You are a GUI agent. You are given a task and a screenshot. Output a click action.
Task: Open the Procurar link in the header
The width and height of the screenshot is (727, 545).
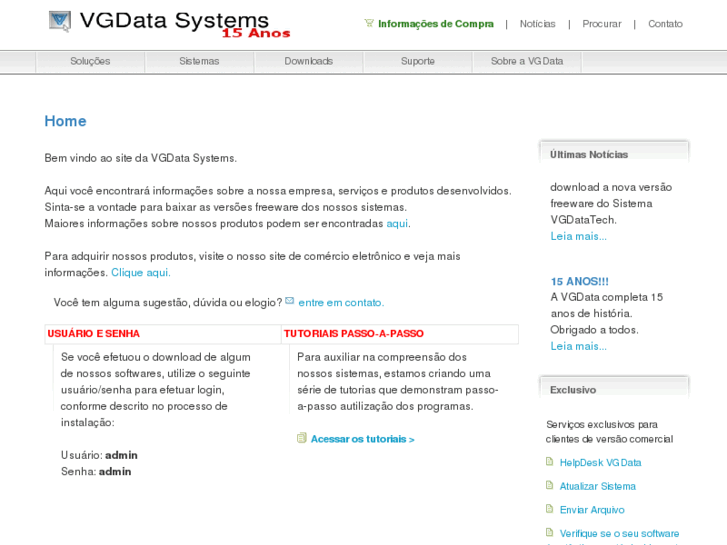[x=602, y=24]
